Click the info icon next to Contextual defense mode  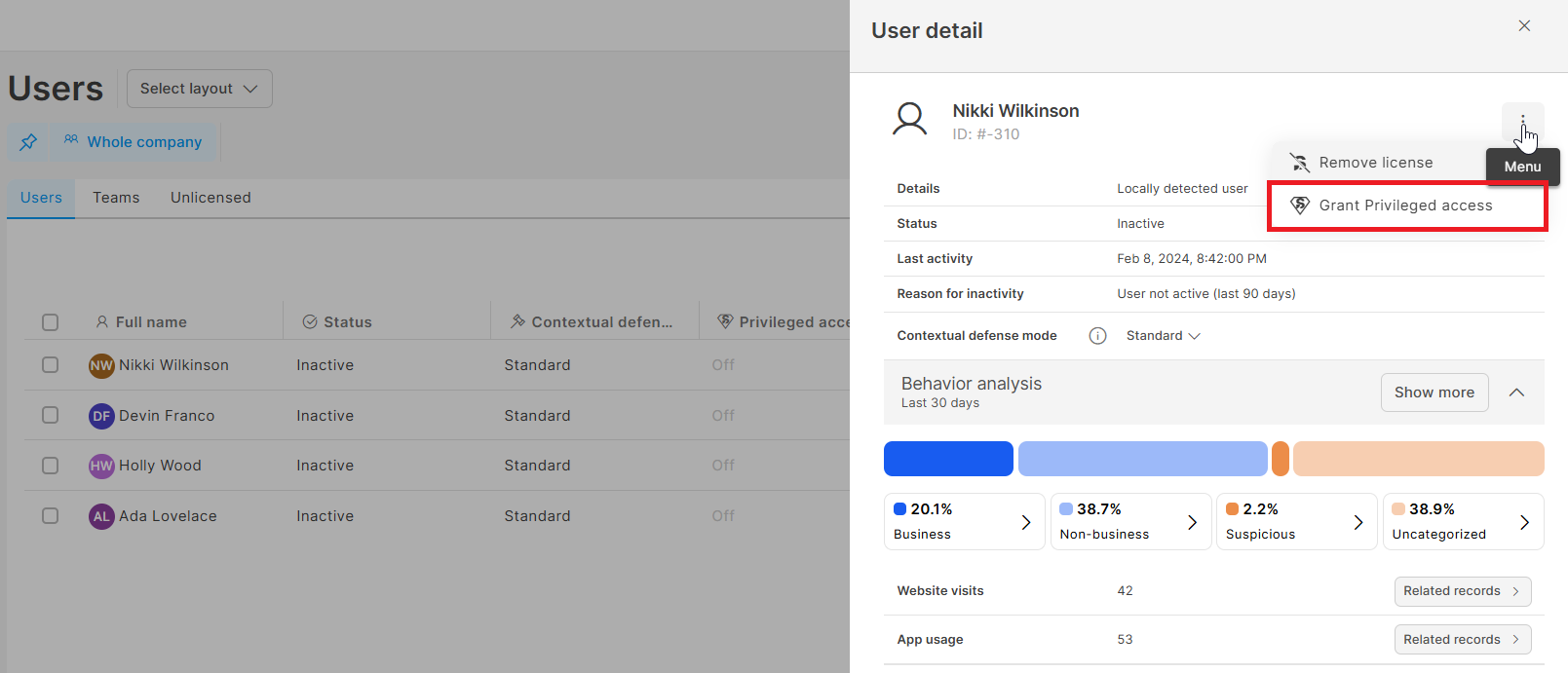(x=1097, y=336)
